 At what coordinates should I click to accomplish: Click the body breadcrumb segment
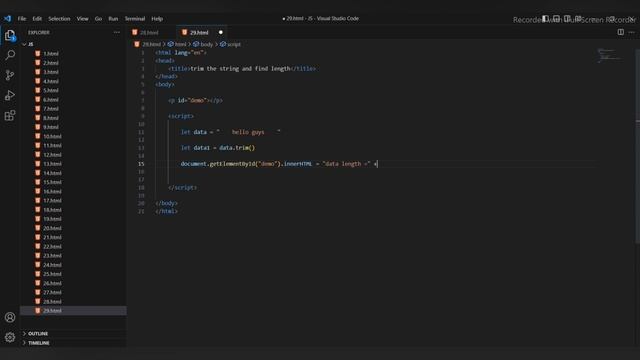click(x=203, y=44)
